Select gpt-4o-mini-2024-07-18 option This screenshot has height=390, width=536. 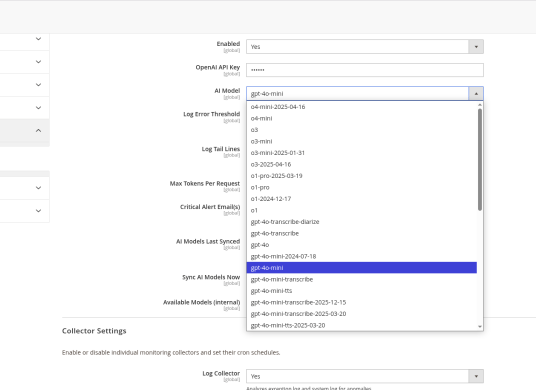tap(362, 256)
